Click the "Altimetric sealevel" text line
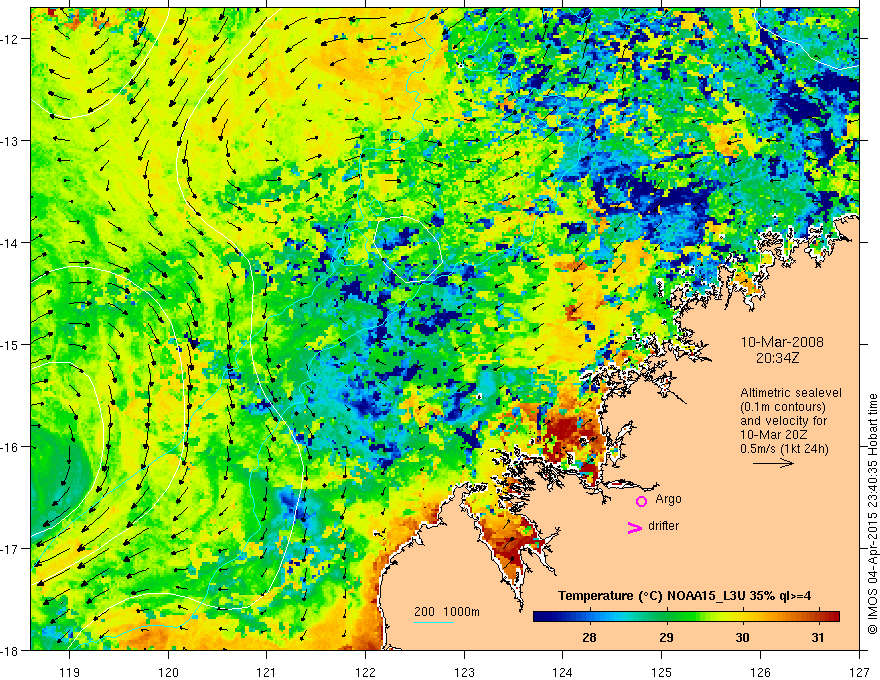This screenshot has width=880, height=680. 791,393
